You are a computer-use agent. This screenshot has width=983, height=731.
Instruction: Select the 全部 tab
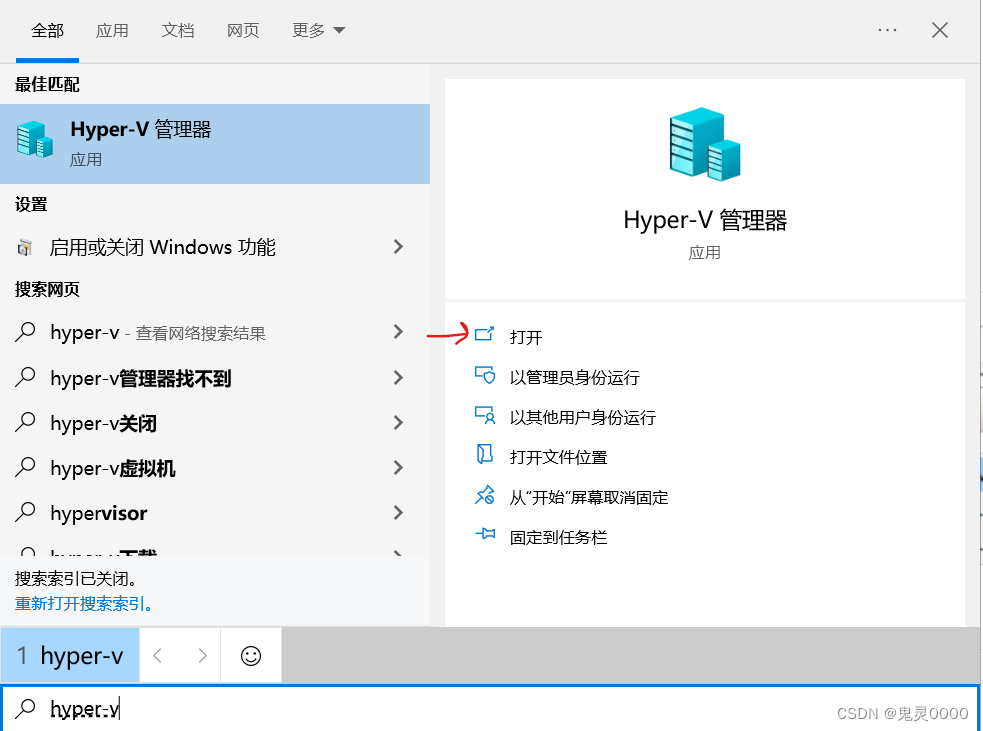pos(48,30)
